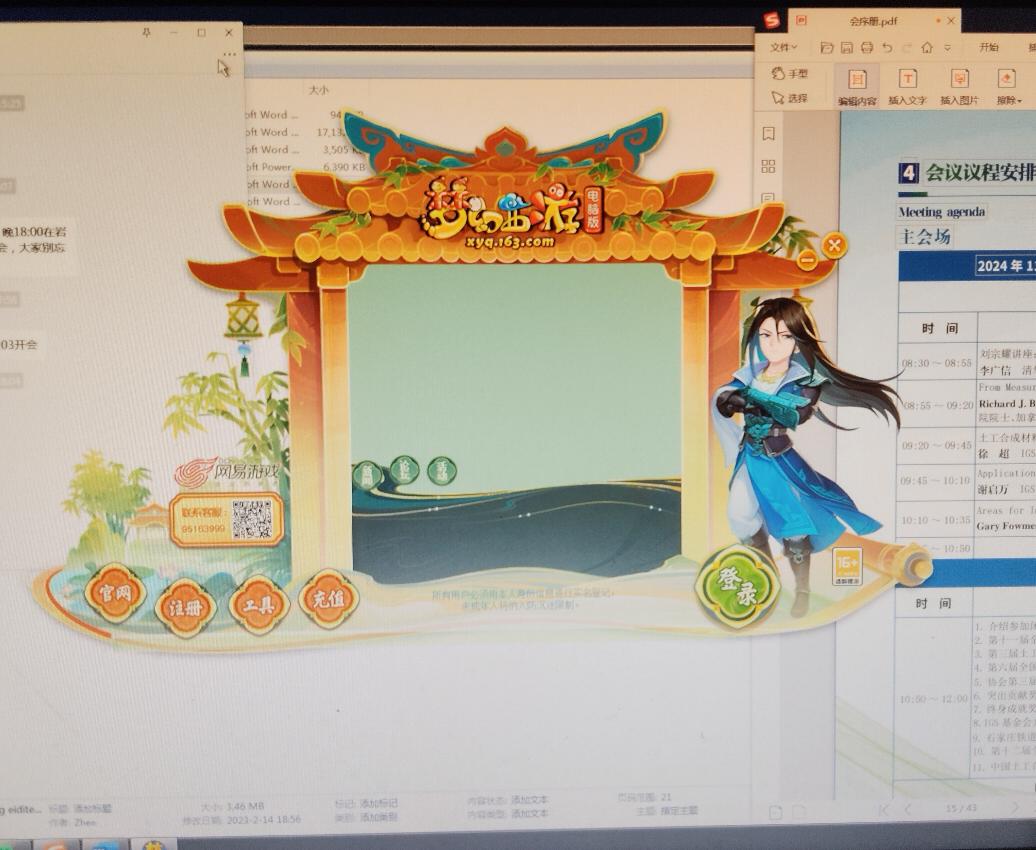Select the 选择 selection tool in WPS
The width and height of the screenshot is (1036, 850).
[x=790, y=98]
